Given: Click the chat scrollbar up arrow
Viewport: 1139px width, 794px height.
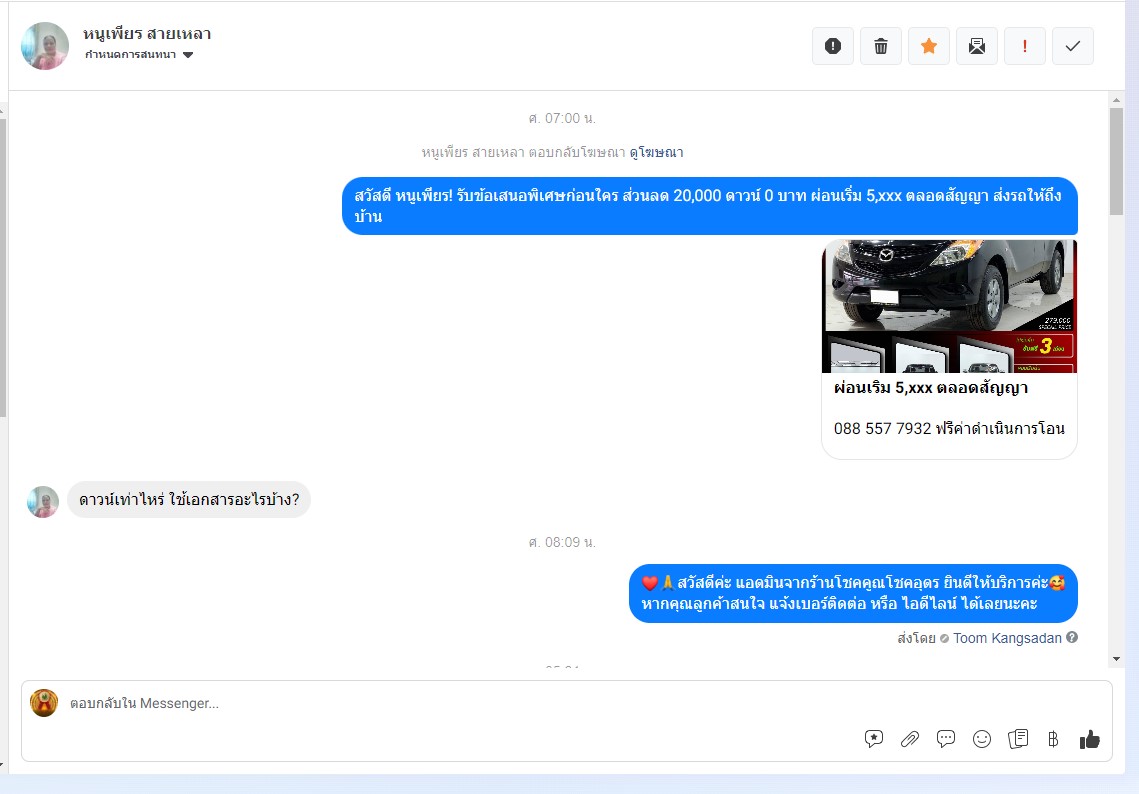Looking at the screenshot, I should [1116, 100].
